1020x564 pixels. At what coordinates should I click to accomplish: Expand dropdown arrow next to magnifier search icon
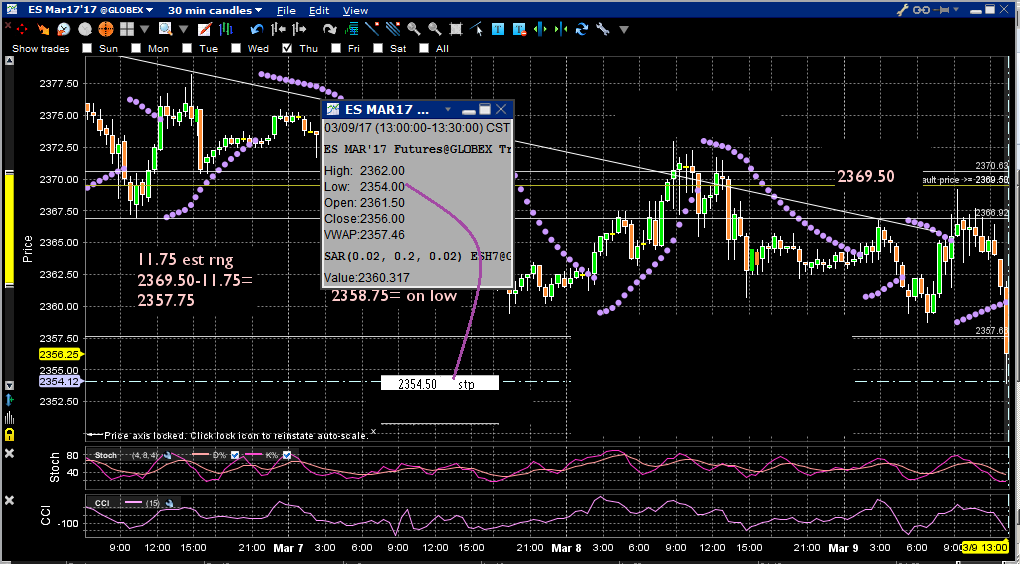tap(183, 29)
